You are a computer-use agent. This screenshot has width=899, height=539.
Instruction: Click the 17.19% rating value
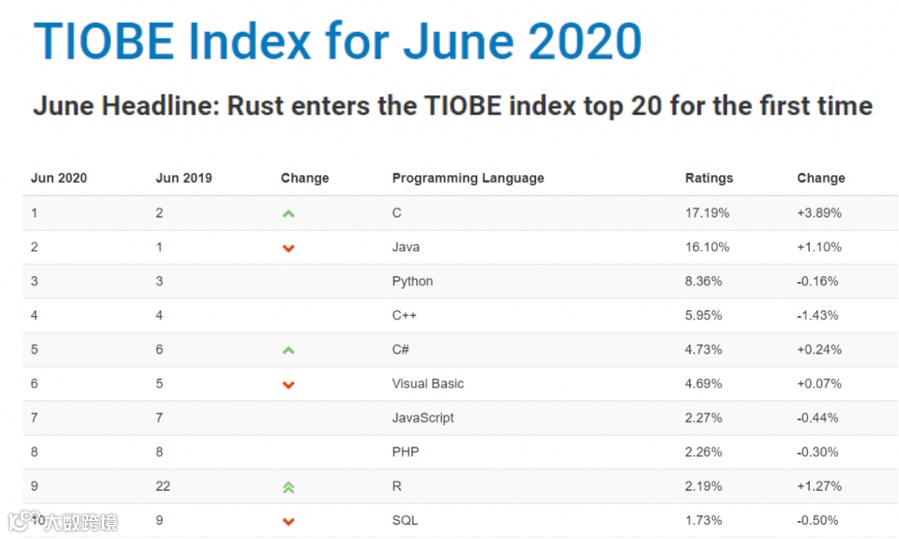click(707, 213)
